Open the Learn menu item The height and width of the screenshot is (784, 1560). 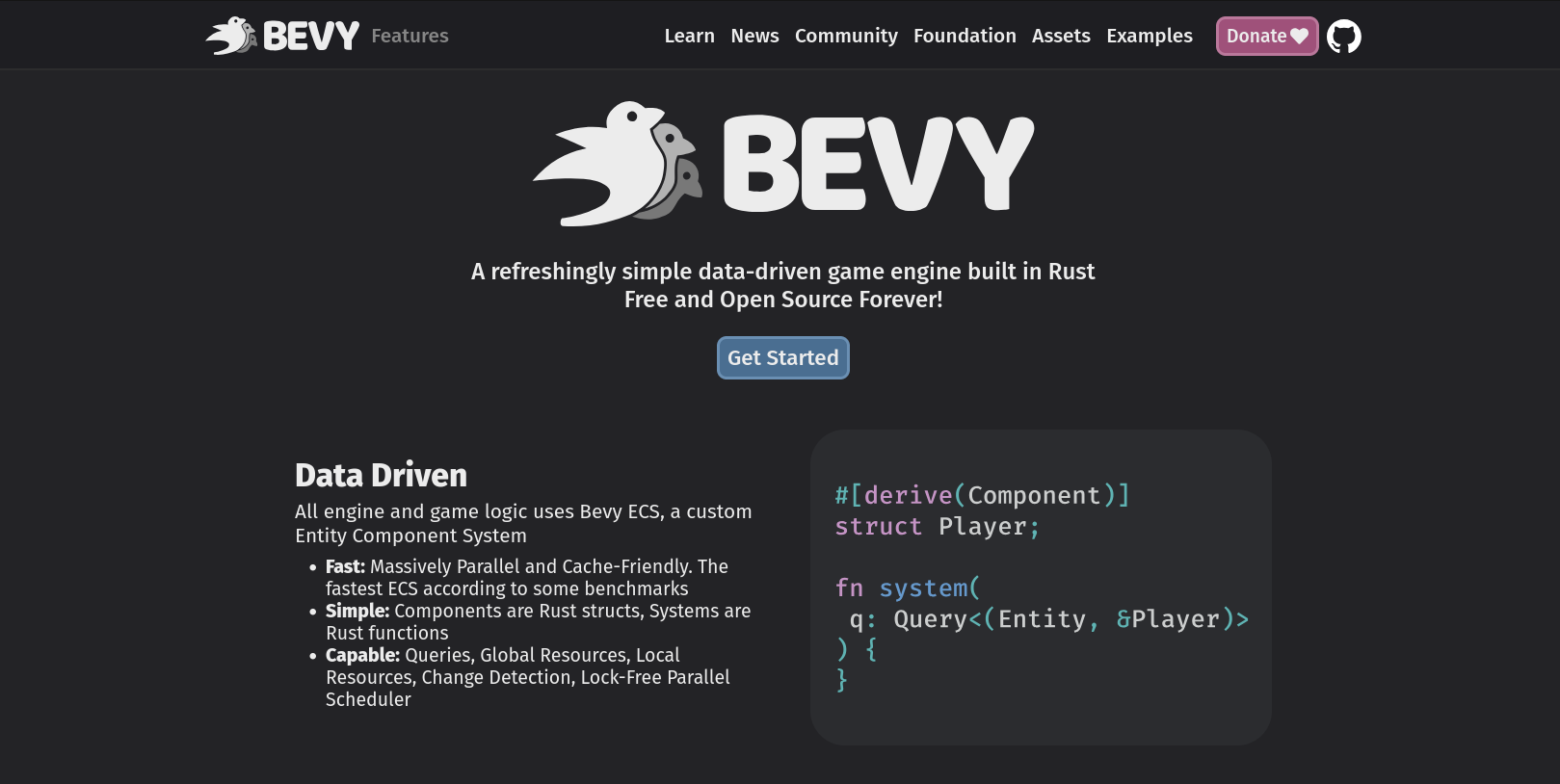click(x=689, y=37)
